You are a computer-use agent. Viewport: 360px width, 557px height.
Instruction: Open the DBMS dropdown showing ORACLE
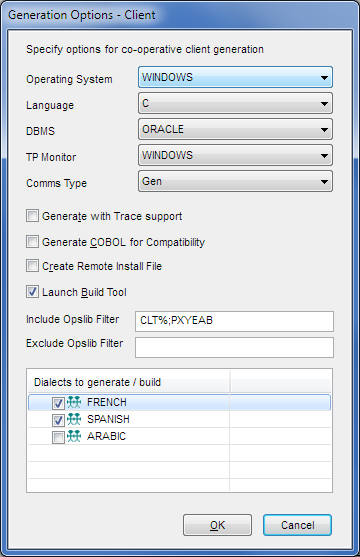pos(235,129)
